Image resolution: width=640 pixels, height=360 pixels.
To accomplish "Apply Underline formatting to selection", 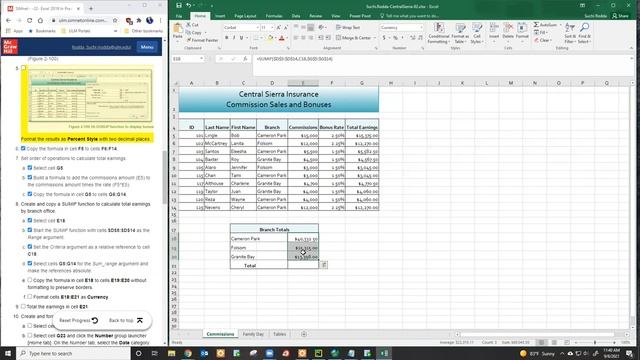I will [241, 38].
